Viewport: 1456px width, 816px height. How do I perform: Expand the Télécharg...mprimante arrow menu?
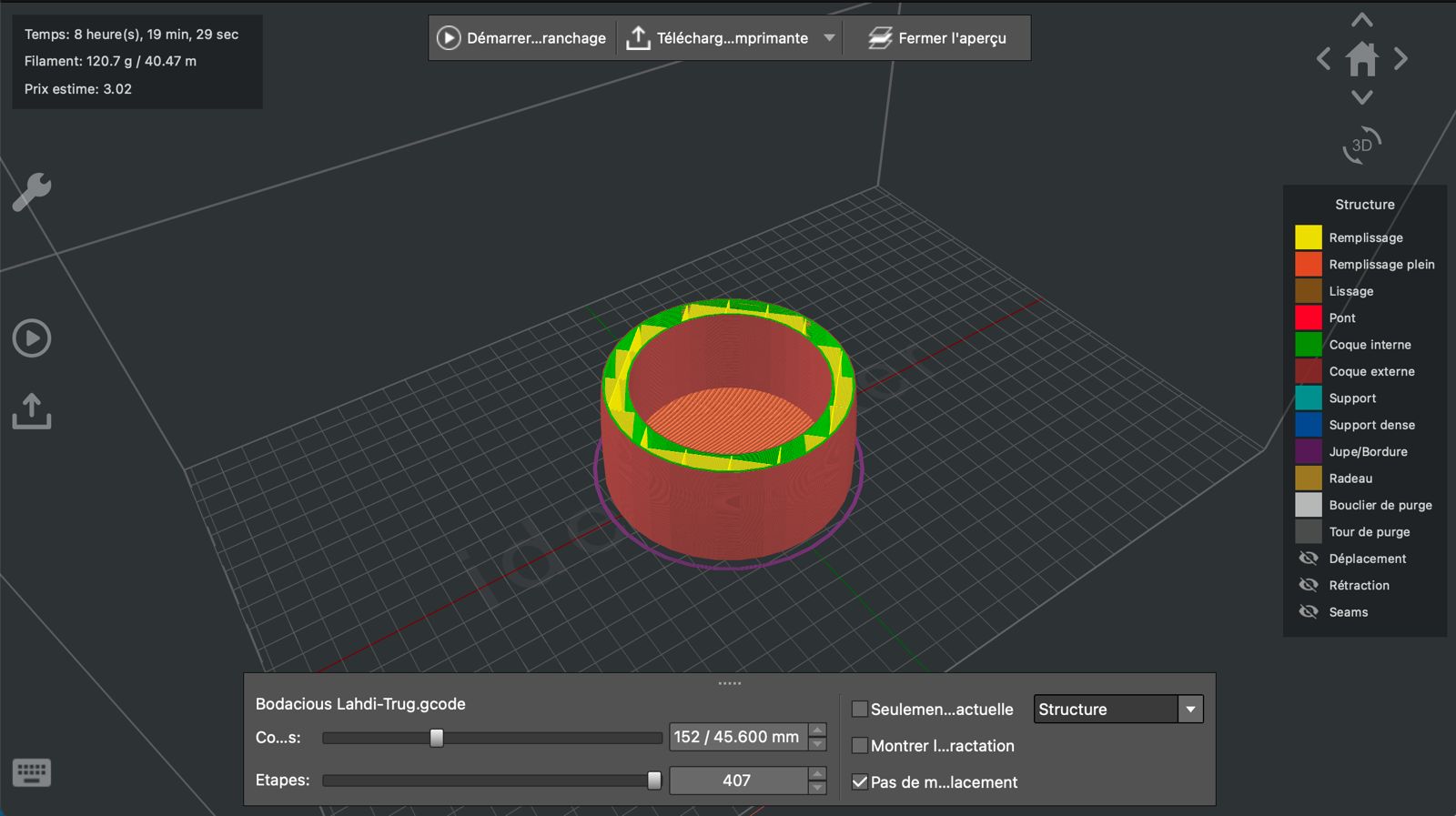pos(829,38)
